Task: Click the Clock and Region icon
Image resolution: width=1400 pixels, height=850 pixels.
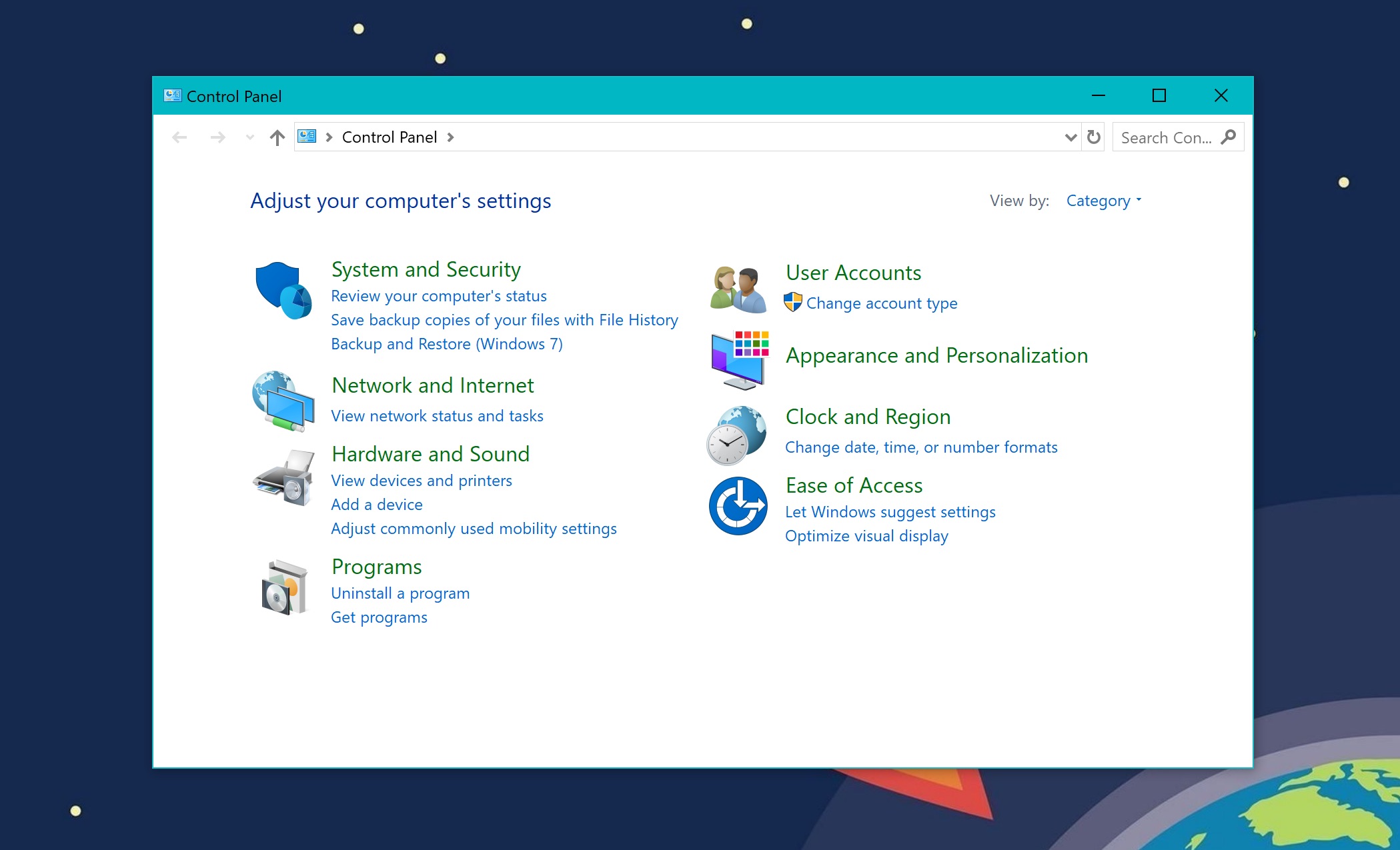Action: pyautogui.click(x=737, y=435)
